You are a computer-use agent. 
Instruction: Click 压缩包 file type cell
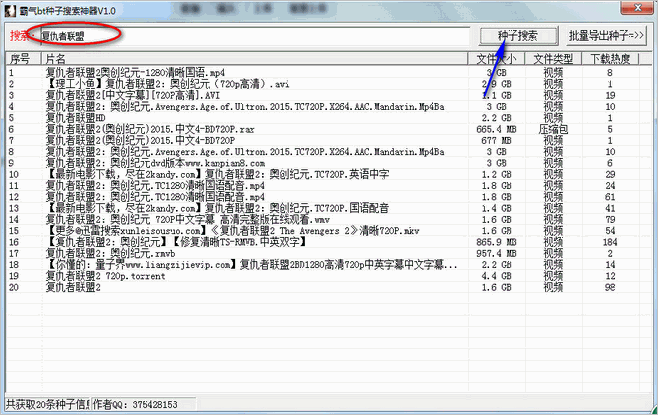(x=553, y=129)
